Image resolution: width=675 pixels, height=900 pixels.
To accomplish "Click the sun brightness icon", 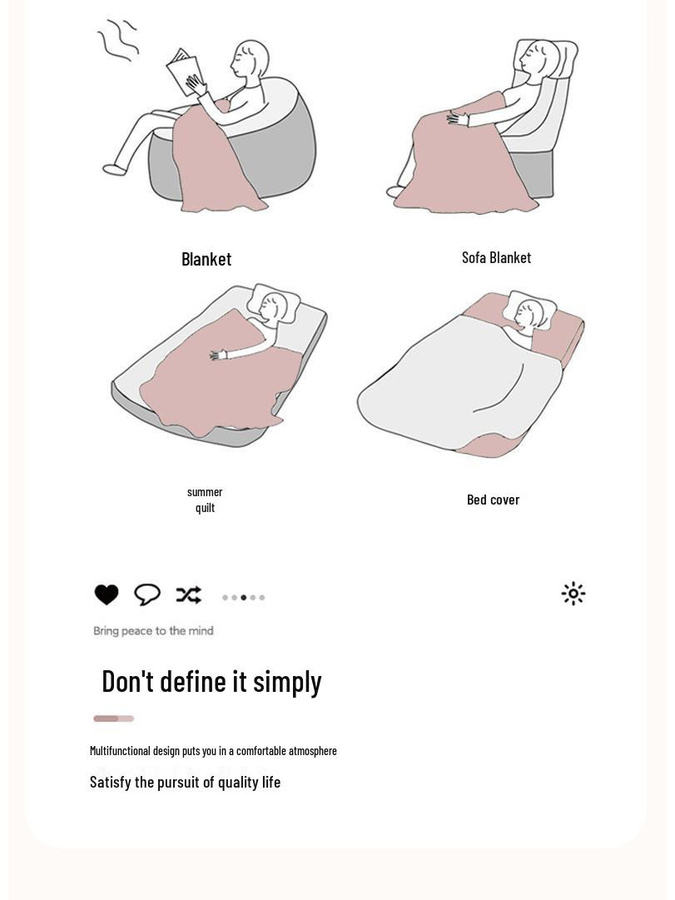I will point(573,593).
